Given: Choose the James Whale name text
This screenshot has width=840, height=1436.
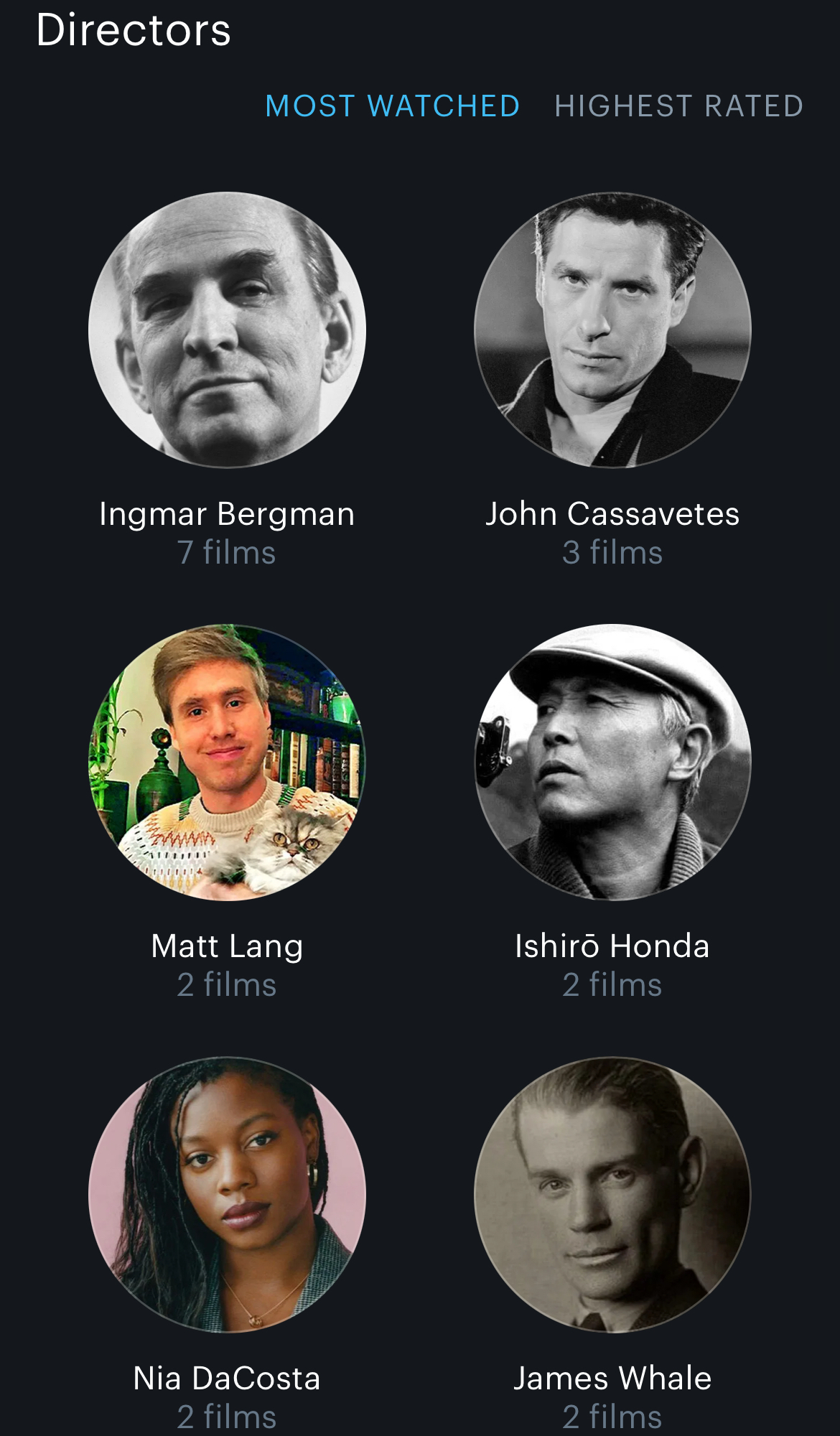Looking at the screenshot, I should point(612,1379).
